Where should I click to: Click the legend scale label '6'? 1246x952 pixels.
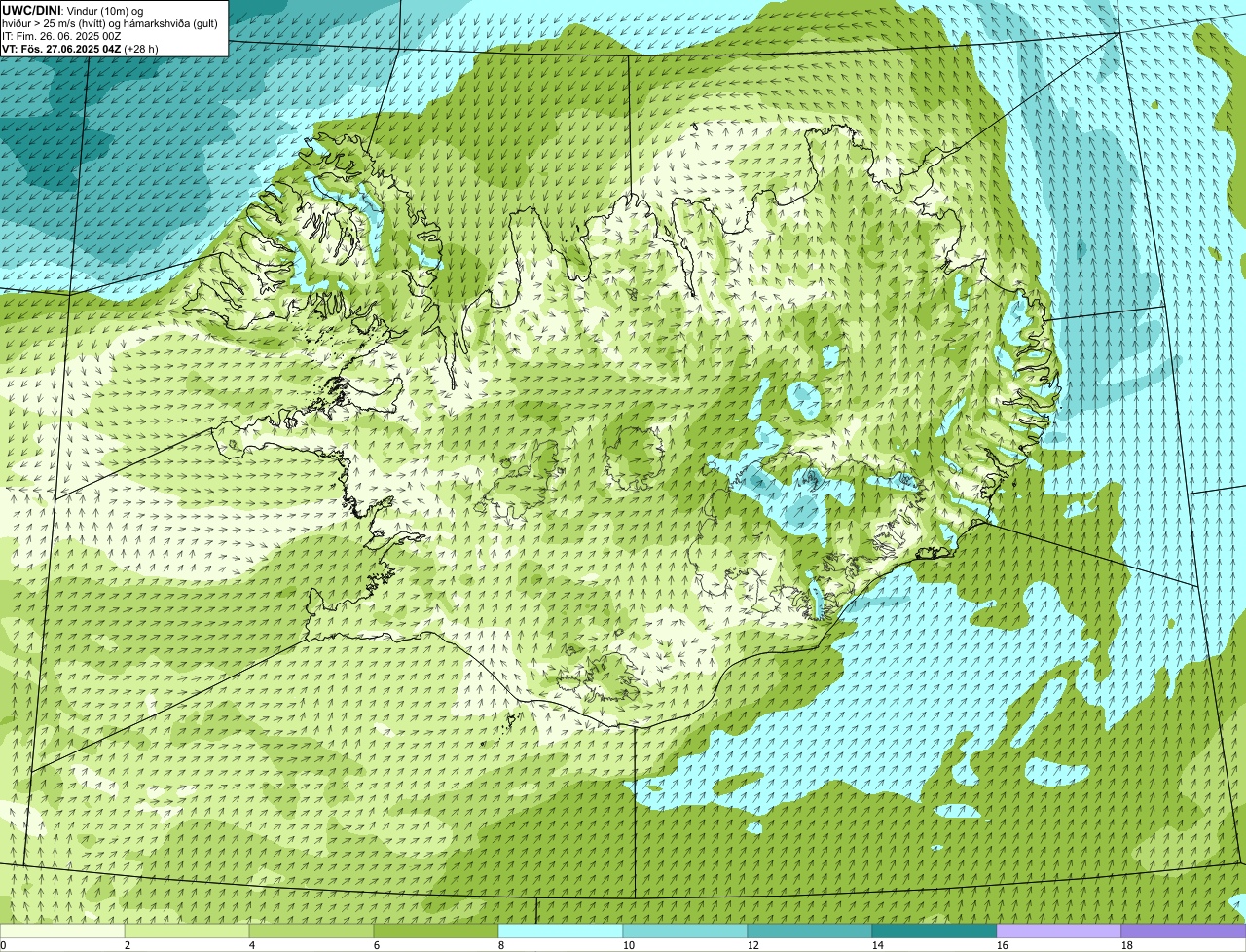pos(377,945)
